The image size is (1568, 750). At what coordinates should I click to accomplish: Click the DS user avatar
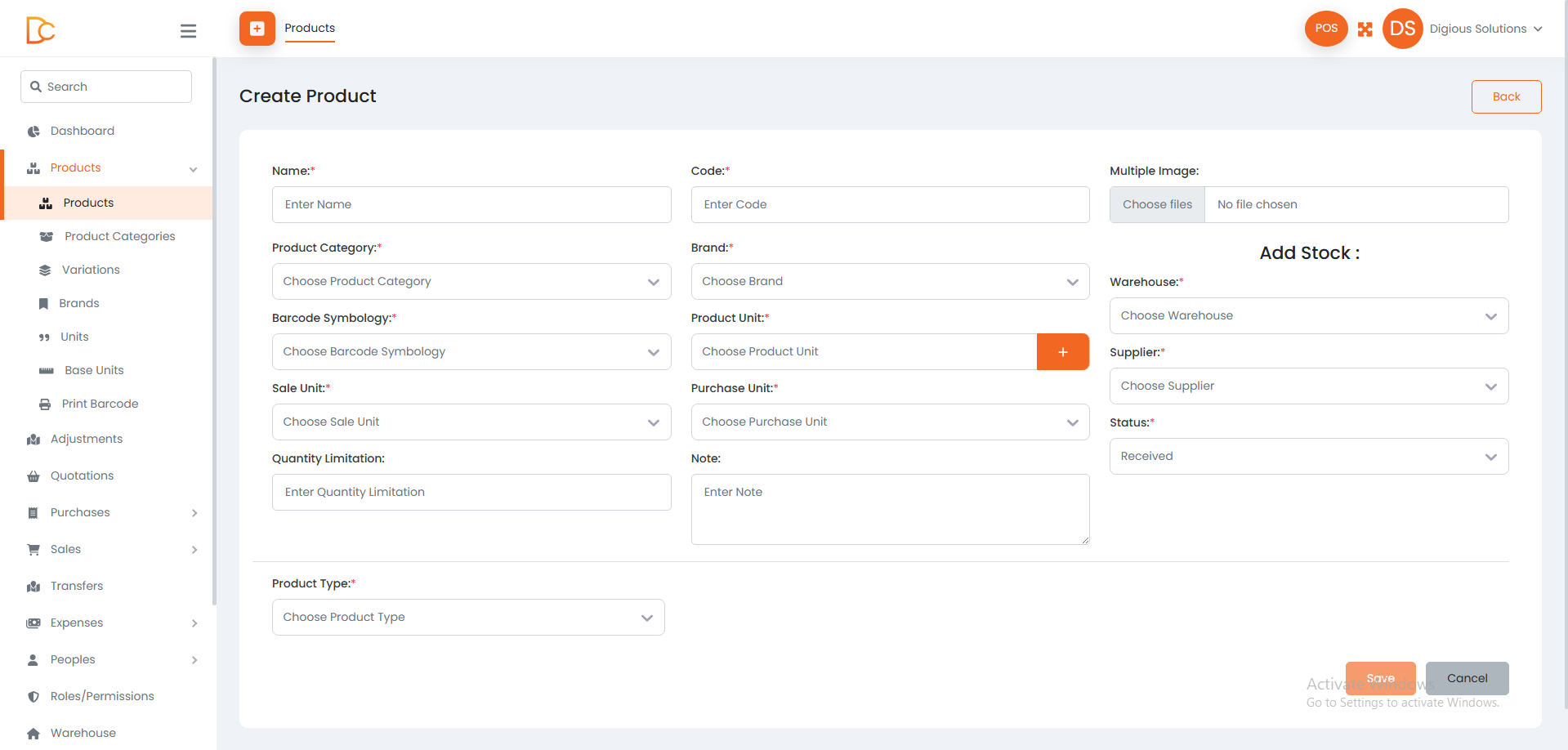click(1402, 29)
